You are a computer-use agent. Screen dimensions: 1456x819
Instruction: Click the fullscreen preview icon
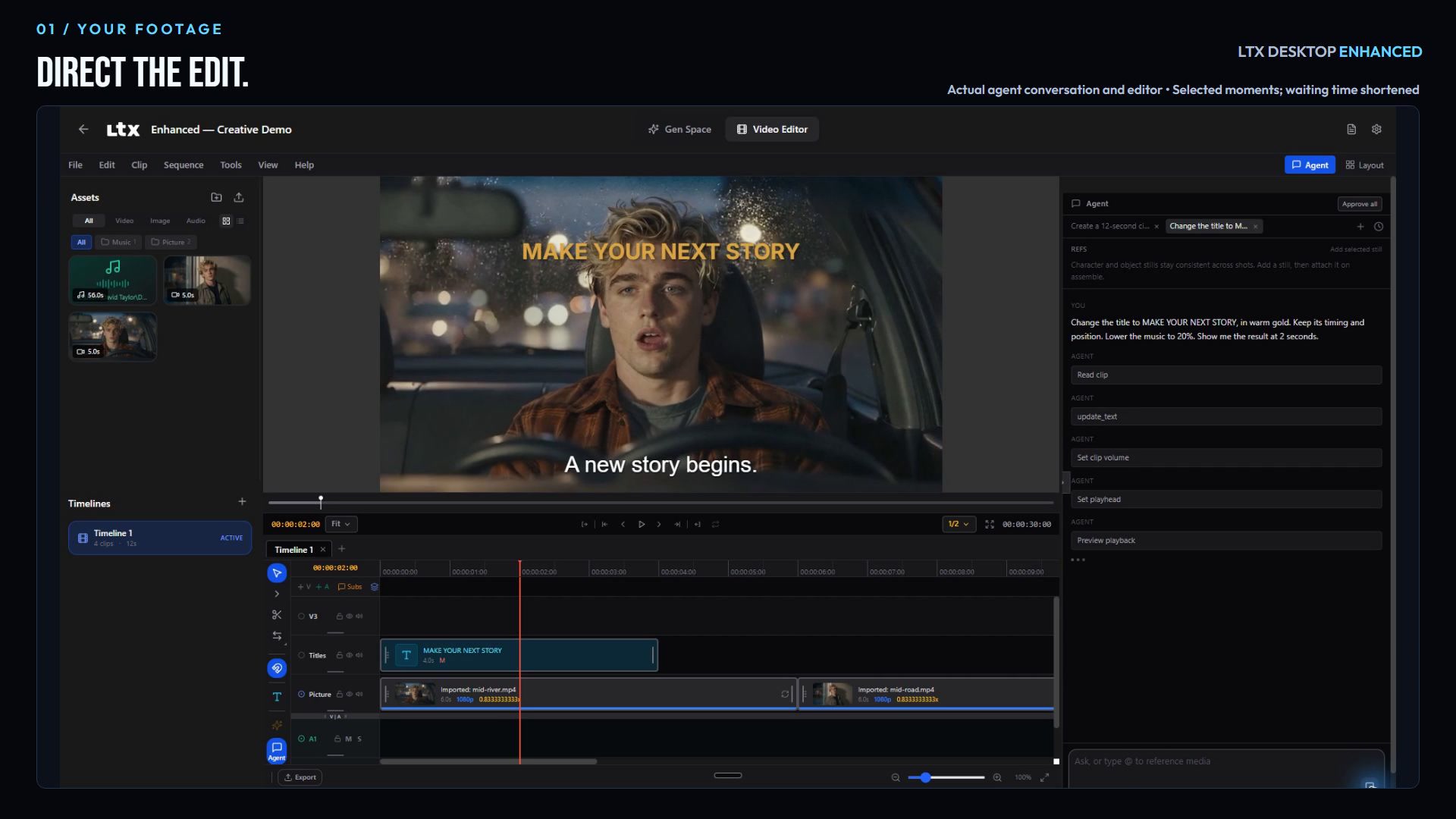click(x=990, y=524)
